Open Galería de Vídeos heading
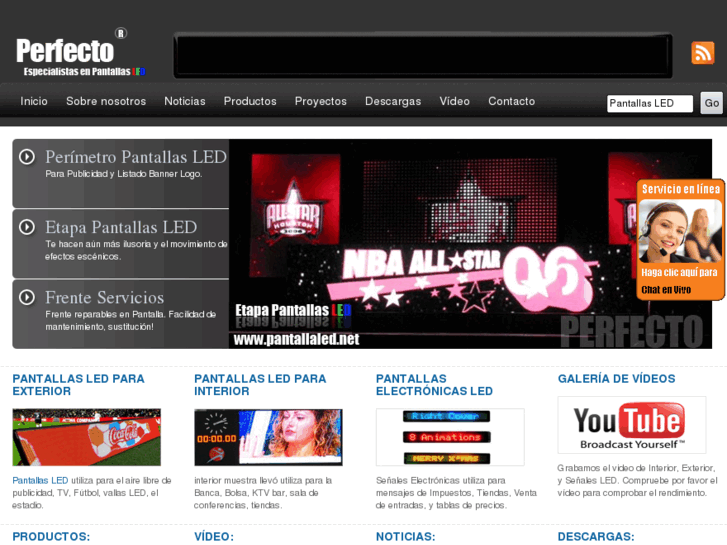This screenshot has width=727, height=545. [x=616, y=378]
